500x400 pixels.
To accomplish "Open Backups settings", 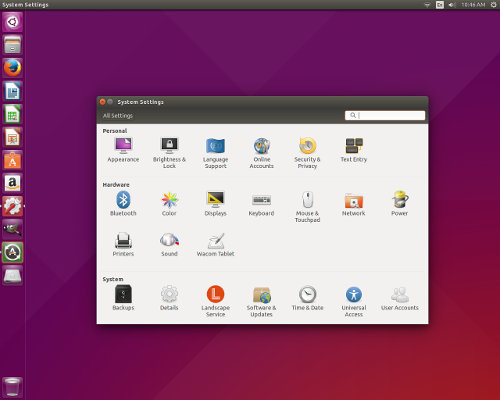I will 123,298.
